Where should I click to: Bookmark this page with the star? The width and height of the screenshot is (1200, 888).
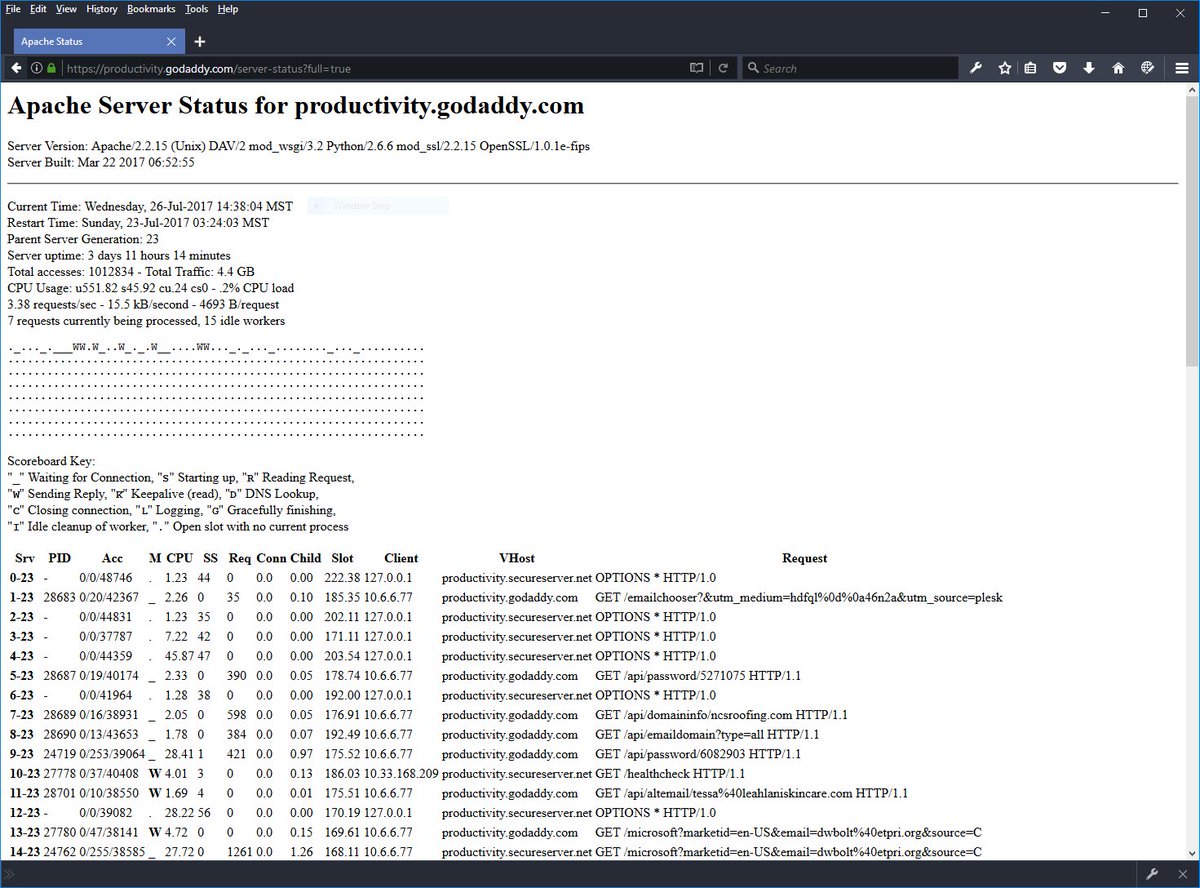(1005, 68)
